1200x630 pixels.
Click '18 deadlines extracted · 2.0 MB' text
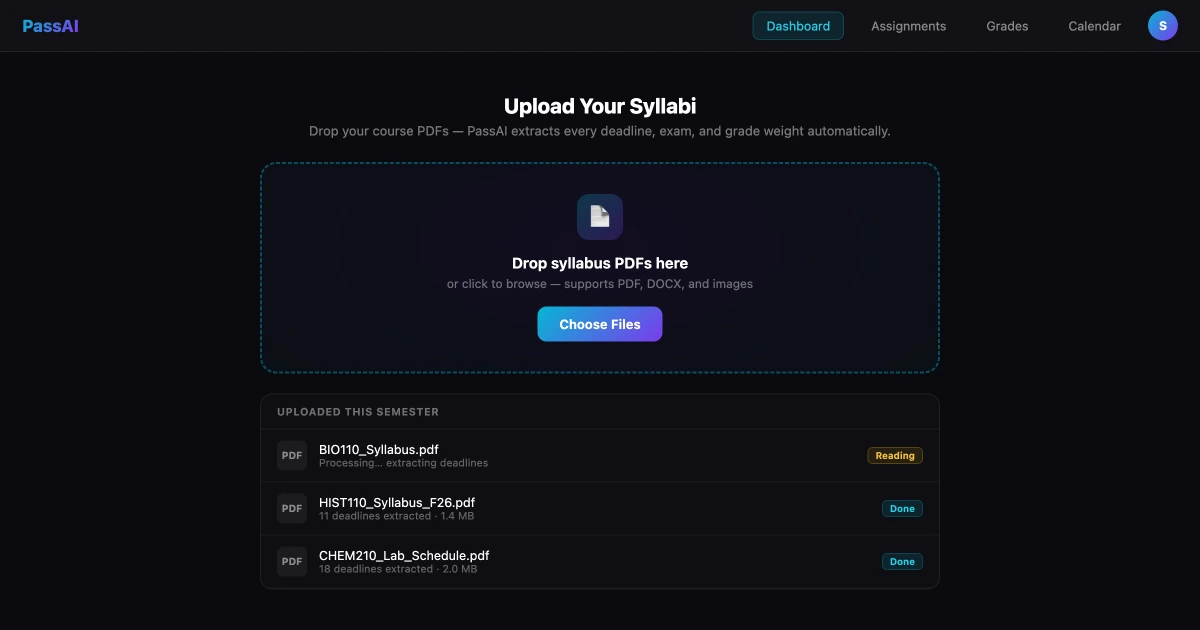click(x=398, y=569)
